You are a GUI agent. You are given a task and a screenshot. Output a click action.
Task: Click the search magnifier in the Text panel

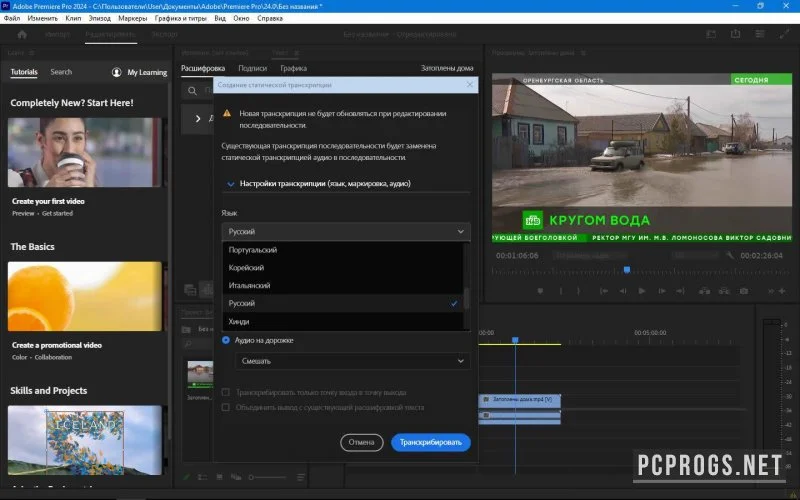pos(192,91)
